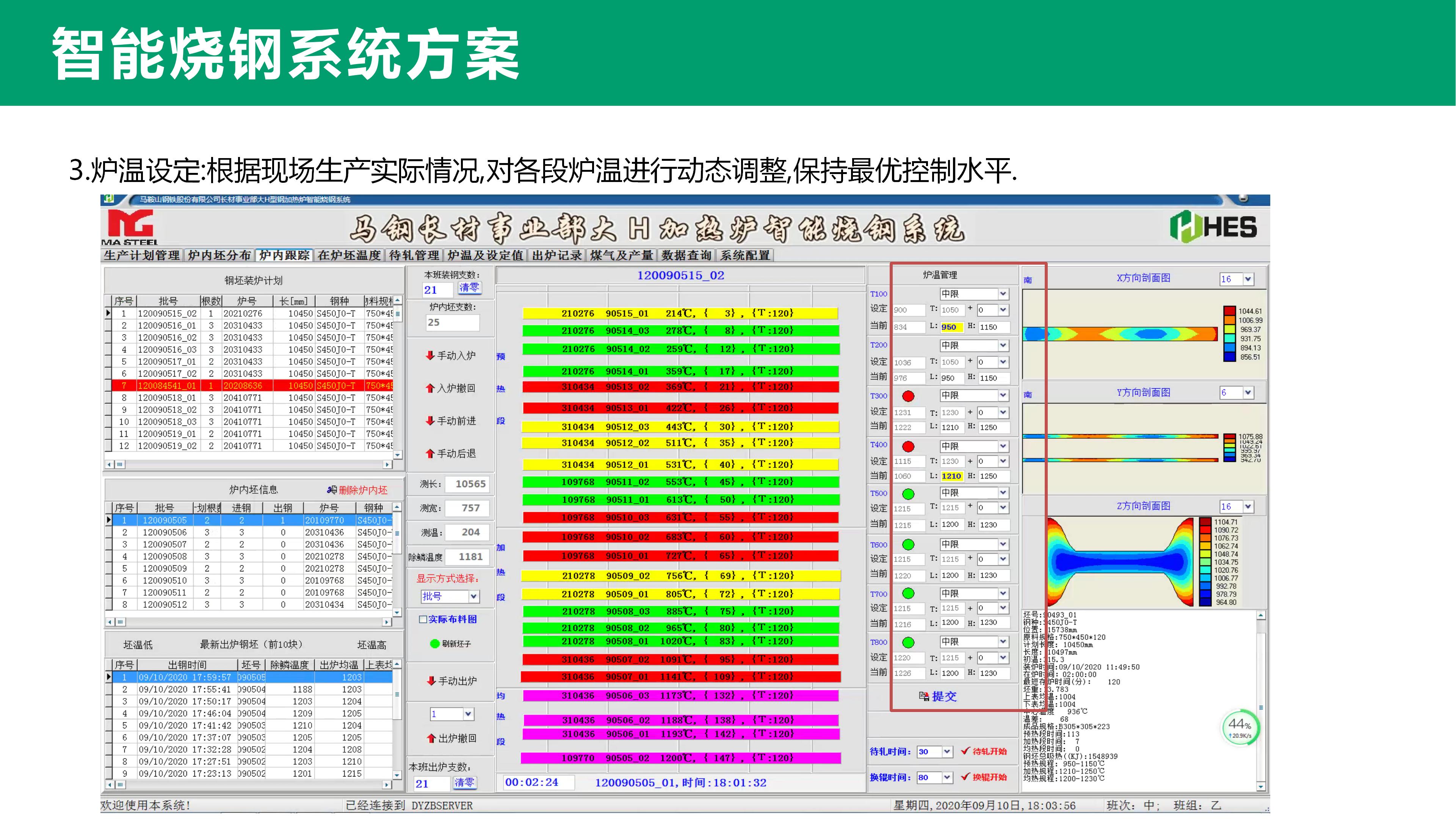
Task: Click the 手动后退 up-arrow button
Action: tap(450, 454)
